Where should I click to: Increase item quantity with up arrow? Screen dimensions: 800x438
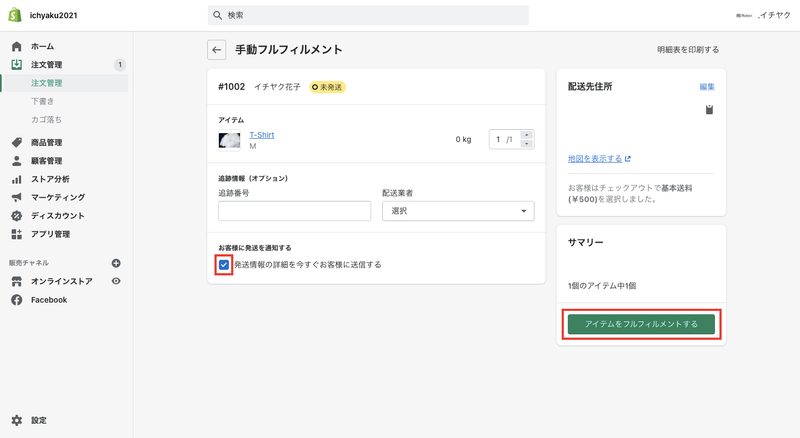[527, 135]
